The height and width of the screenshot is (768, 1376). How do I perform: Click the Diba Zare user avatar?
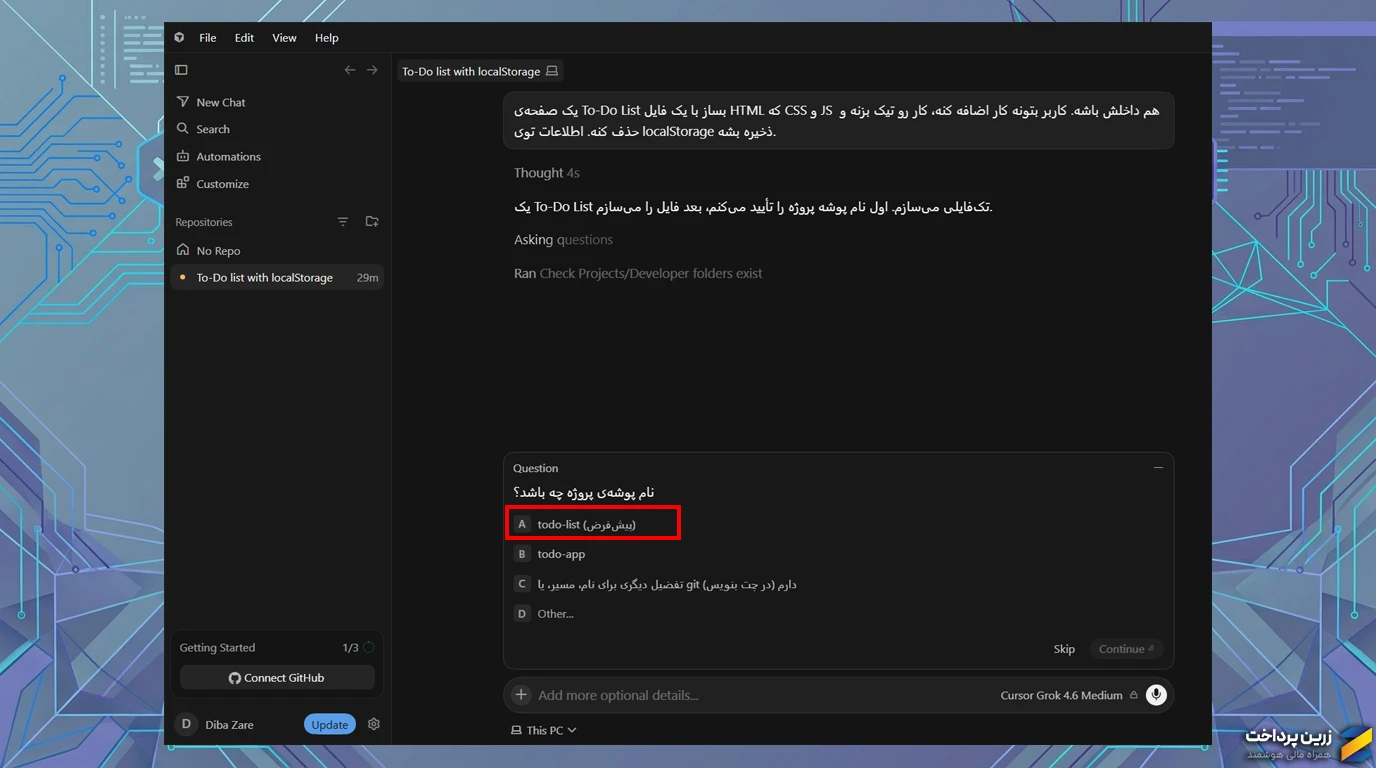pyautogui.click(x=186, y=724)
